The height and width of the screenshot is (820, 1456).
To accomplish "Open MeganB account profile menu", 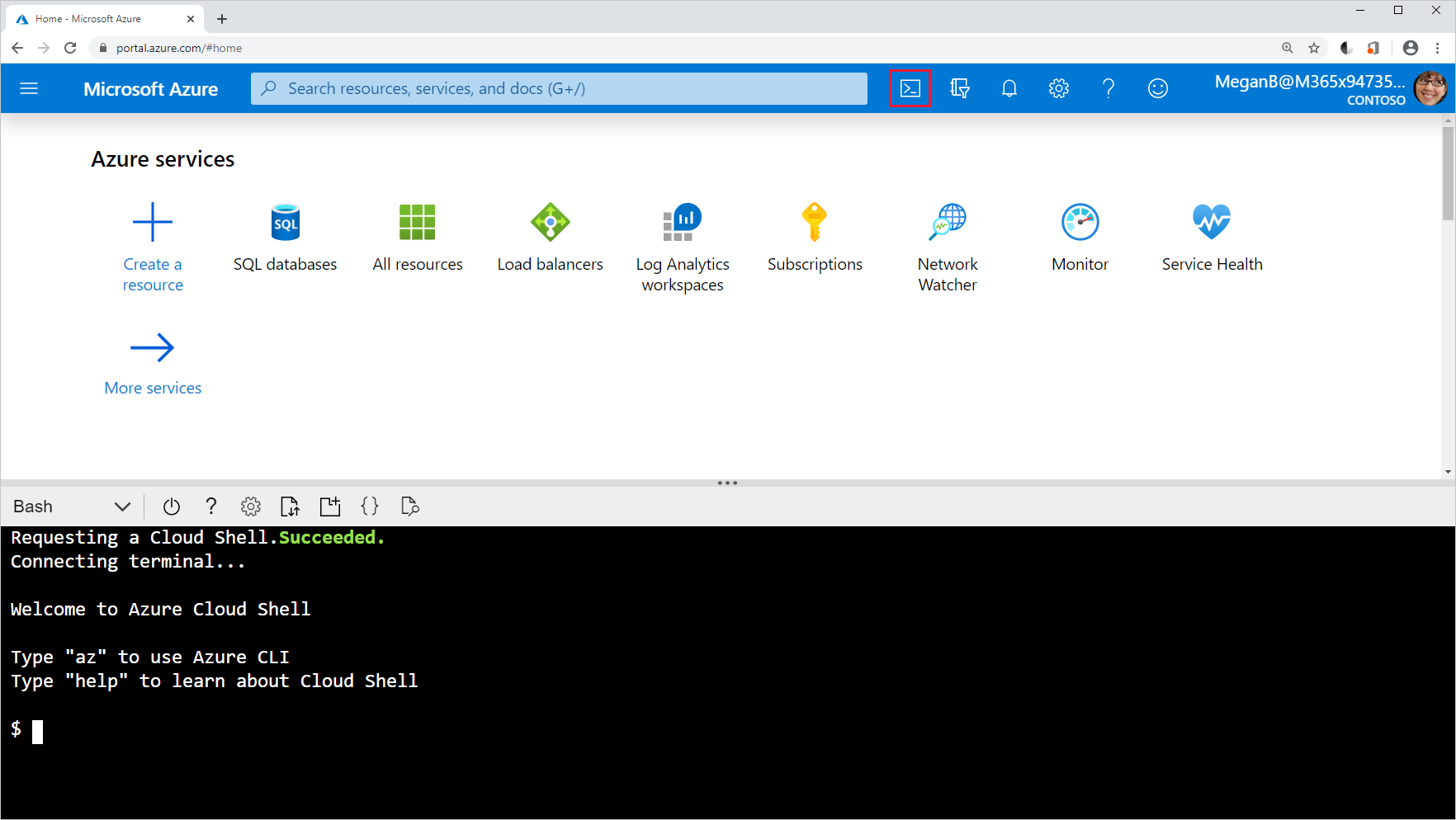I will click(x=1331, y=88).
